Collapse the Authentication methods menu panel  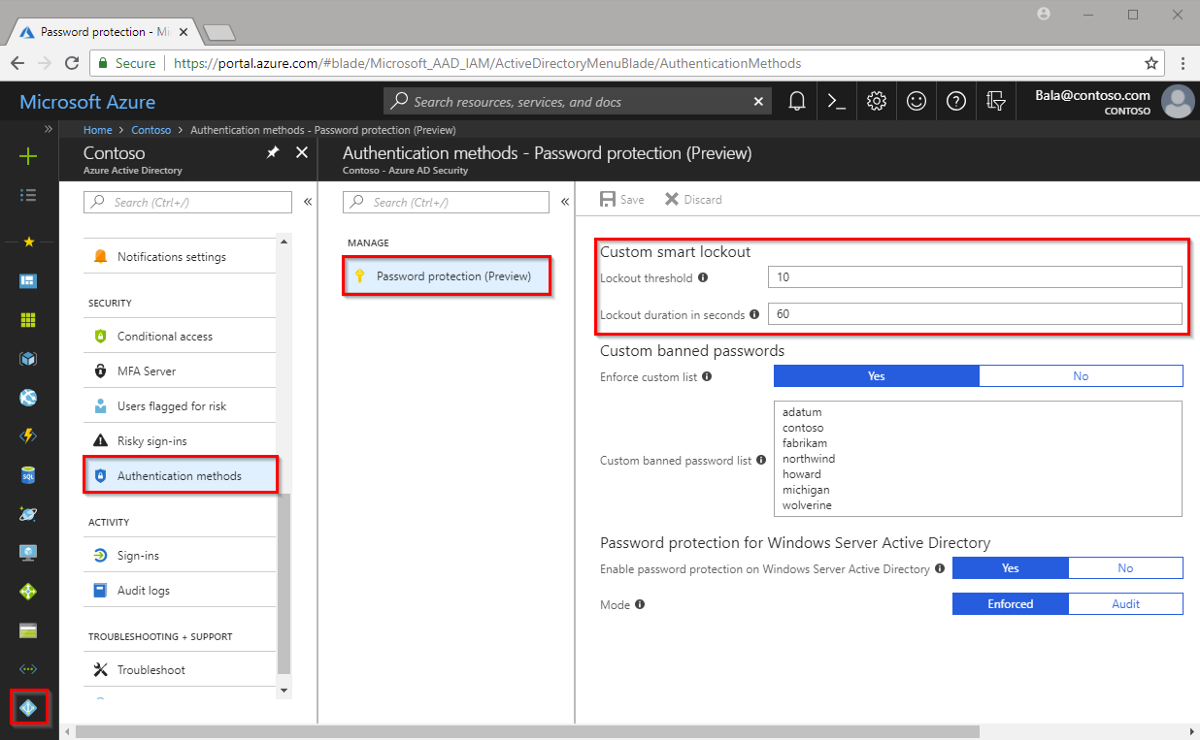point(565,202)
